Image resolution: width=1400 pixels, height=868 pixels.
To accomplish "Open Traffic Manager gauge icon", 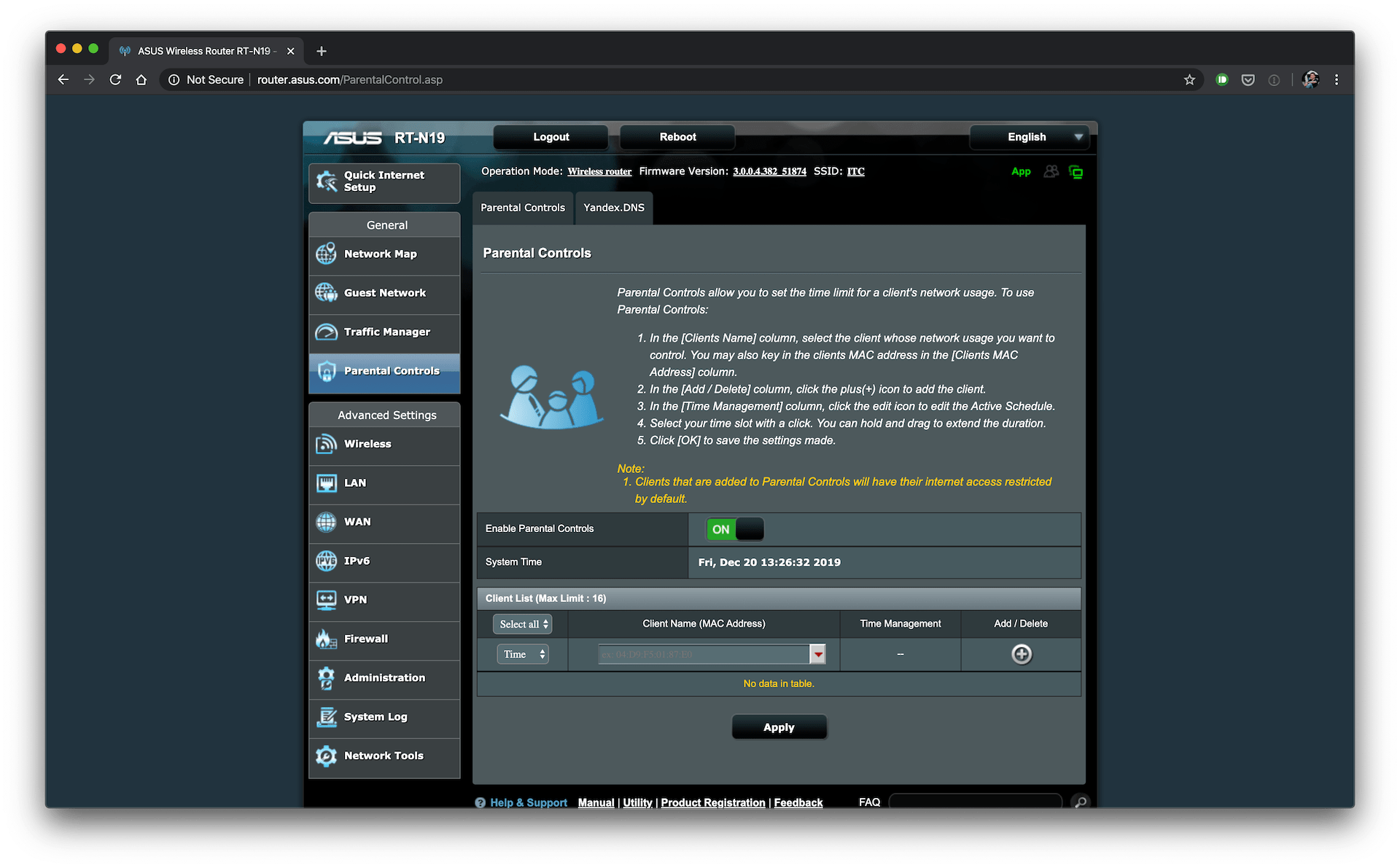I will pyautogui.click(x=326, y=332).
